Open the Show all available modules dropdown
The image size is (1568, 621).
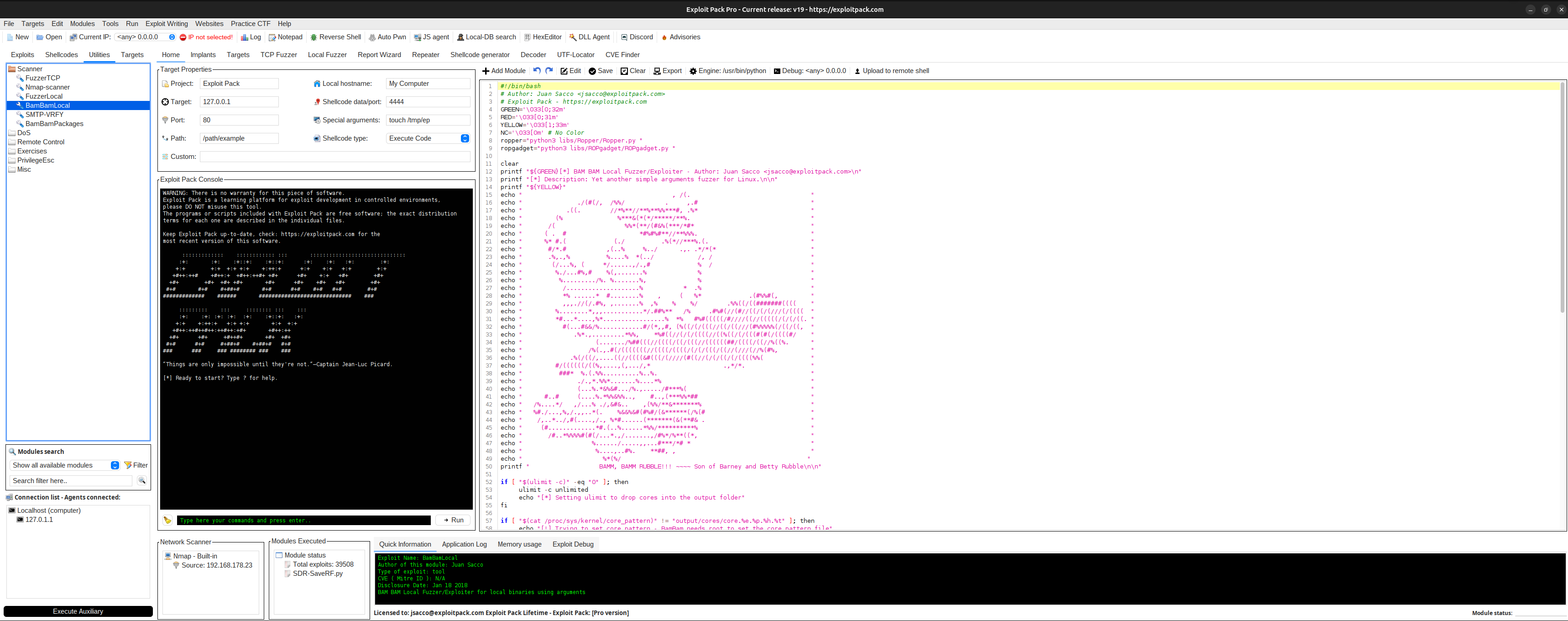[x=64, y=465]
